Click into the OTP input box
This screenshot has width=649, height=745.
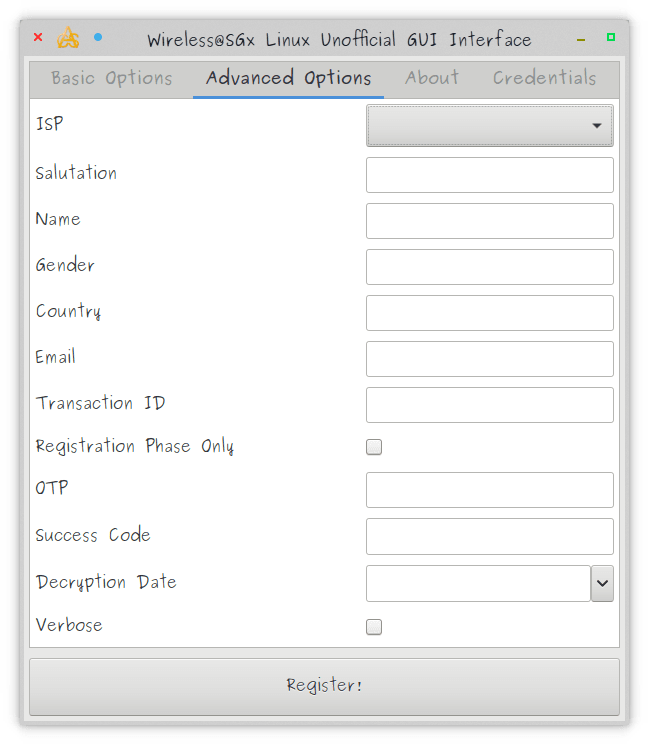click(490, 490)
